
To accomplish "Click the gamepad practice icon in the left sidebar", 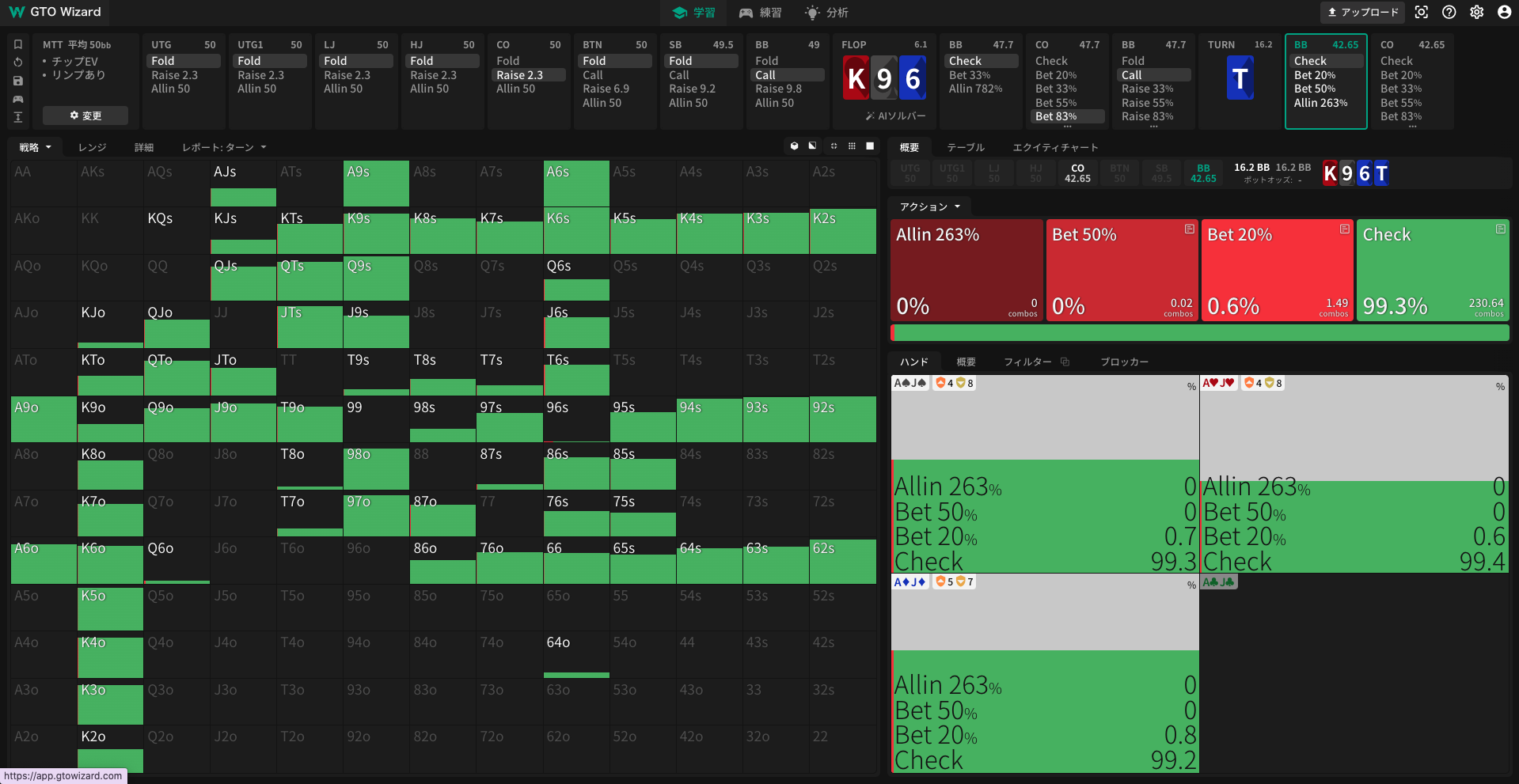I will (18, 99).
